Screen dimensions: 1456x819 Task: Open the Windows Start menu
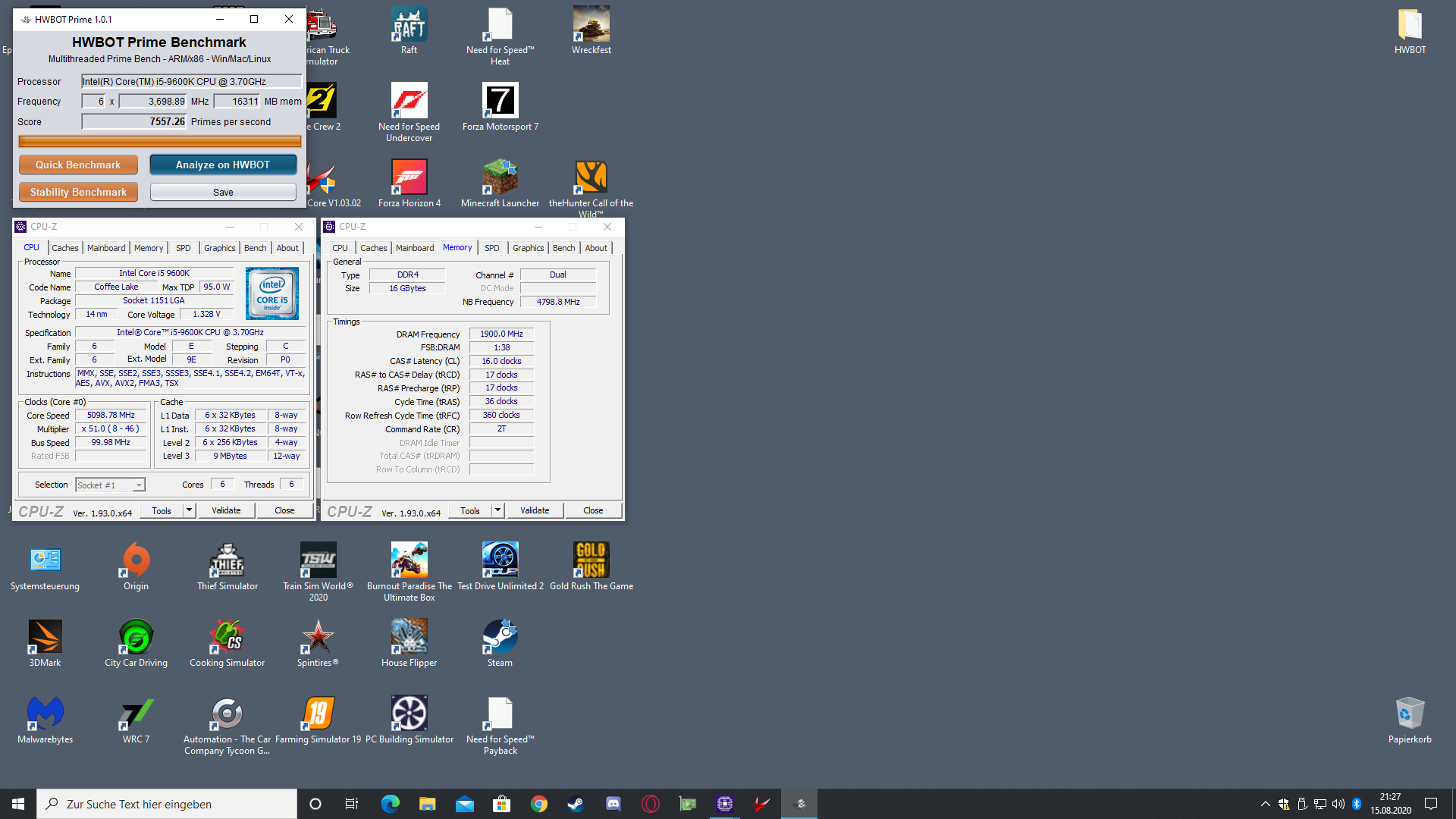point(18,804)
